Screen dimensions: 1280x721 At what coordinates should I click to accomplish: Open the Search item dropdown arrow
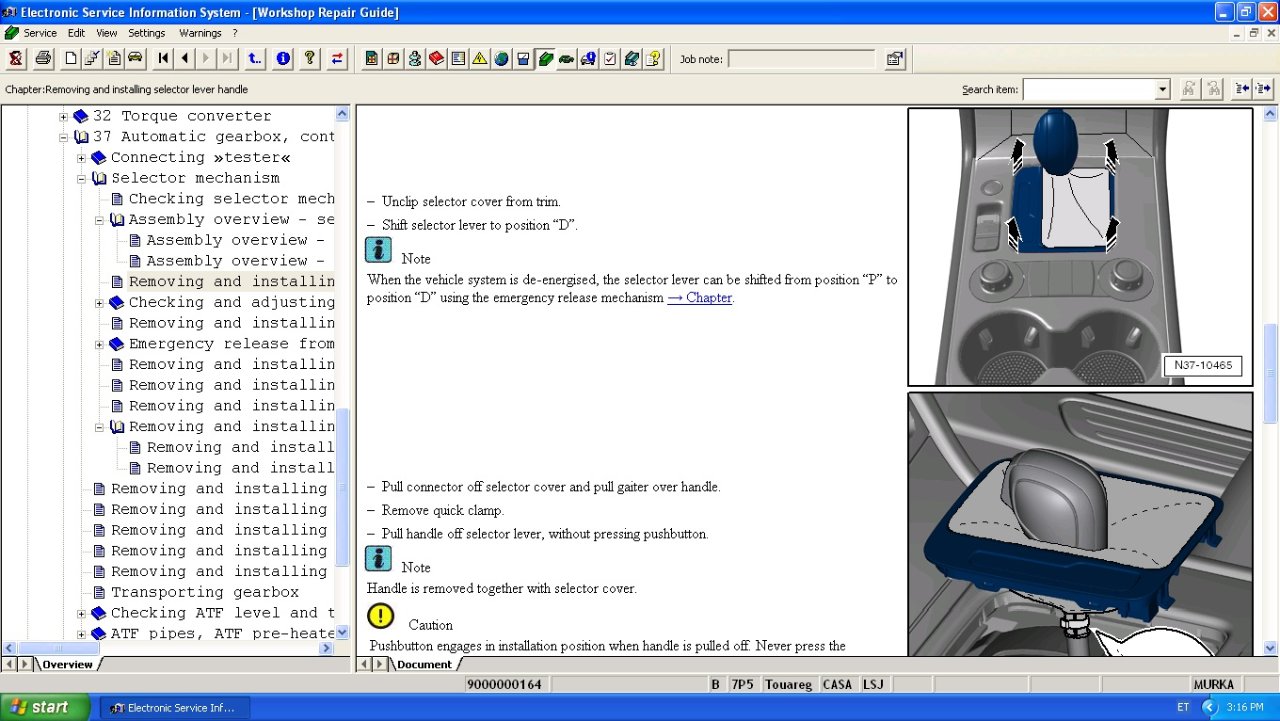click(x=1162, y=90)
